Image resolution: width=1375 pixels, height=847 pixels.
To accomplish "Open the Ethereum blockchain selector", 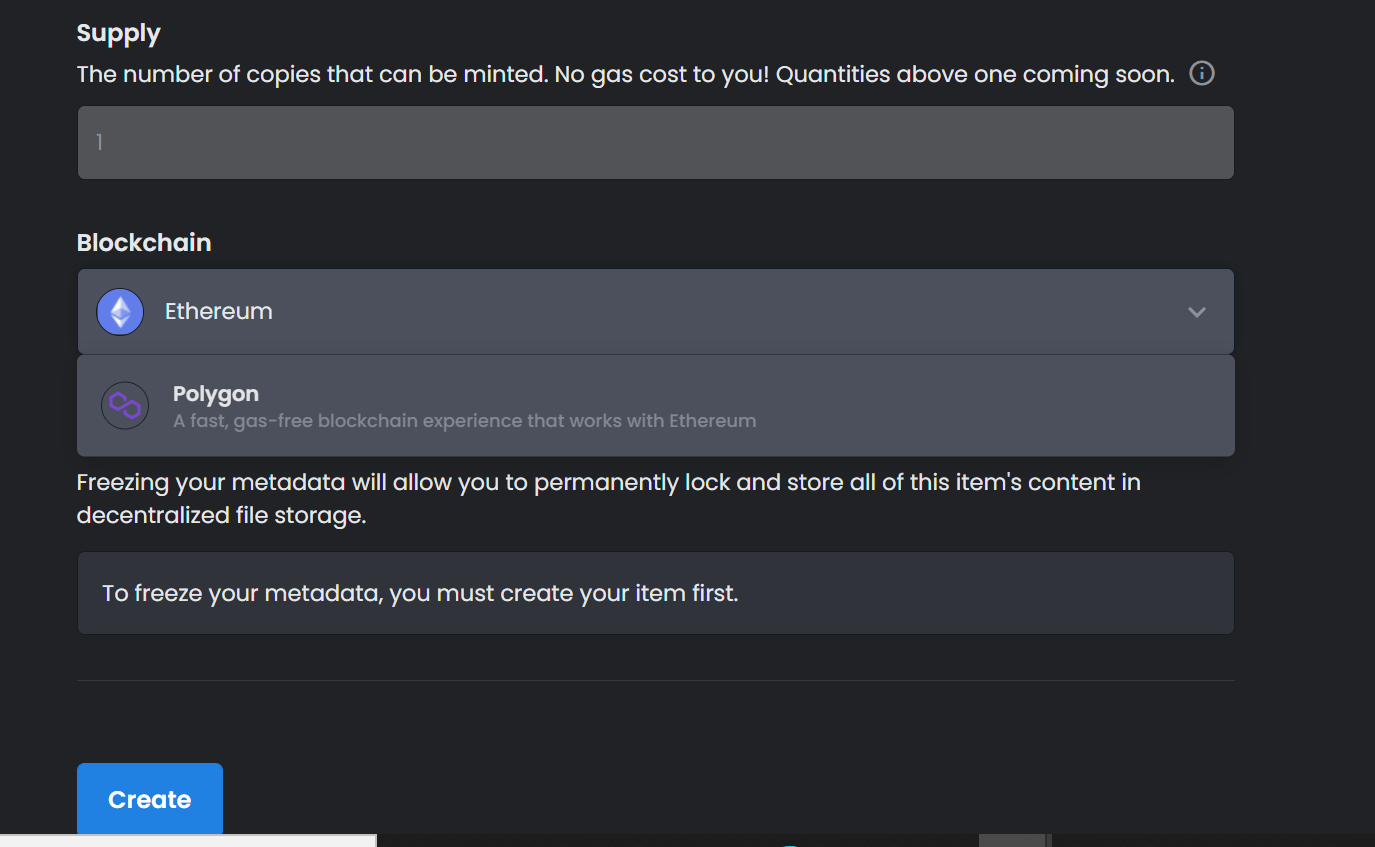I will click(656, 312).
